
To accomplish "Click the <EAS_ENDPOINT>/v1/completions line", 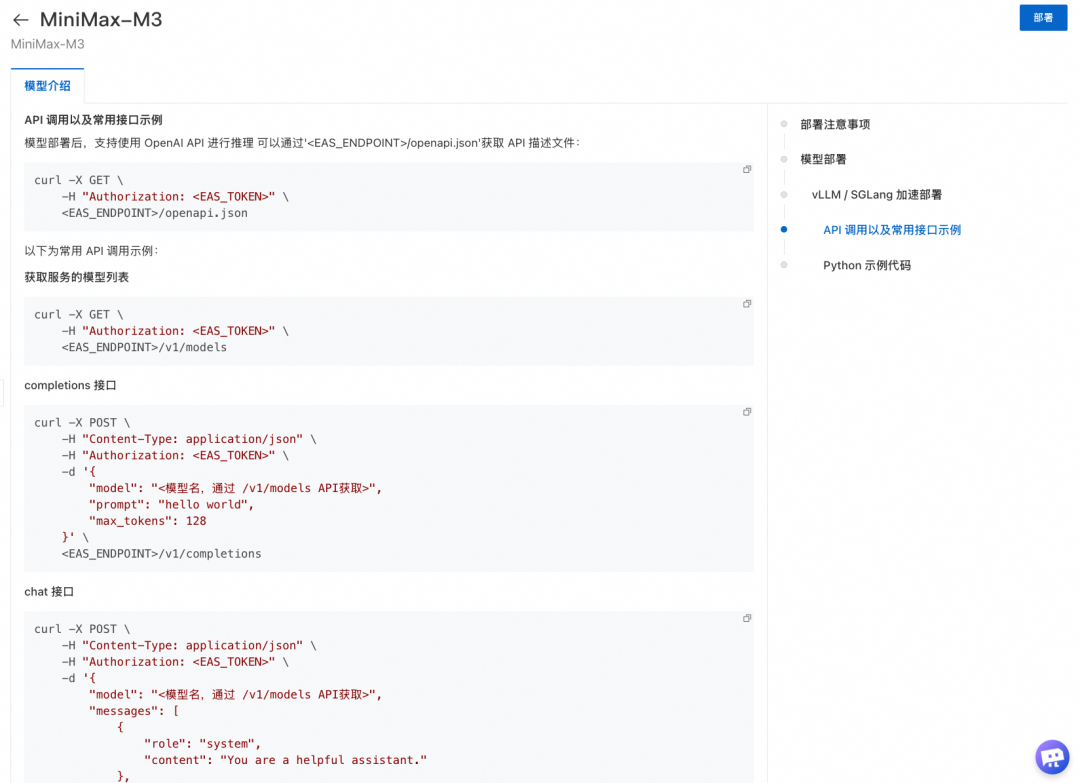I will tap(161, 554).
